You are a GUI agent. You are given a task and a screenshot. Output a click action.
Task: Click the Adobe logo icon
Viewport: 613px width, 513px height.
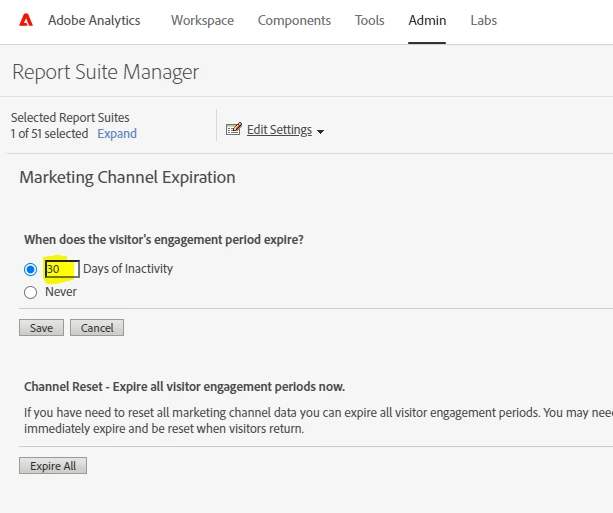click(x=26, y=20)
